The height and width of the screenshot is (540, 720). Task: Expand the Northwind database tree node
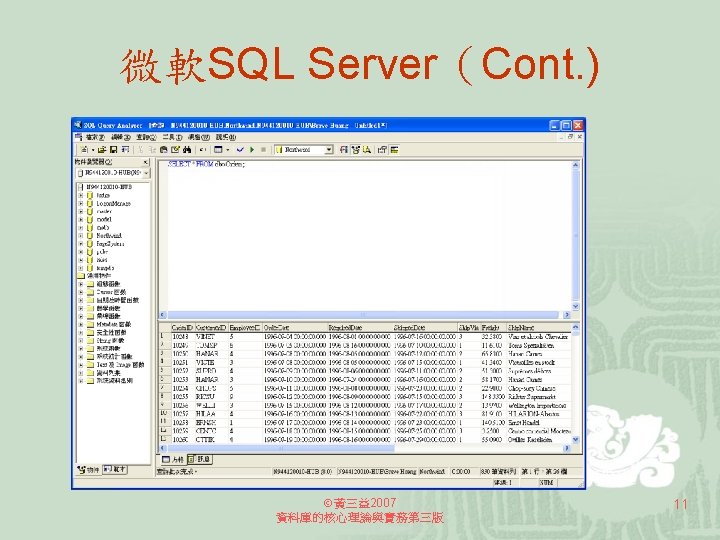coord(81,236)
